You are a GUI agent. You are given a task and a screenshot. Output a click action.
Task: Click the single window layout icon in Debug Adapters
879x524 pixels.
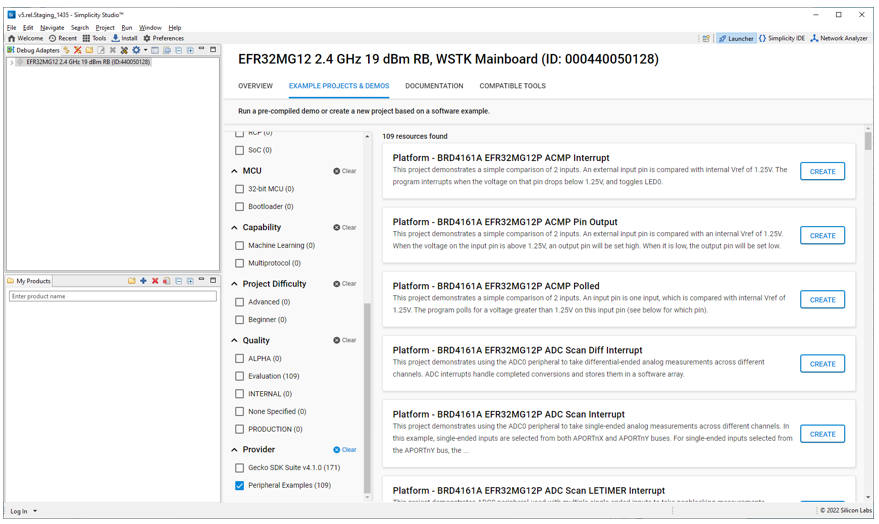coord(155,50)
